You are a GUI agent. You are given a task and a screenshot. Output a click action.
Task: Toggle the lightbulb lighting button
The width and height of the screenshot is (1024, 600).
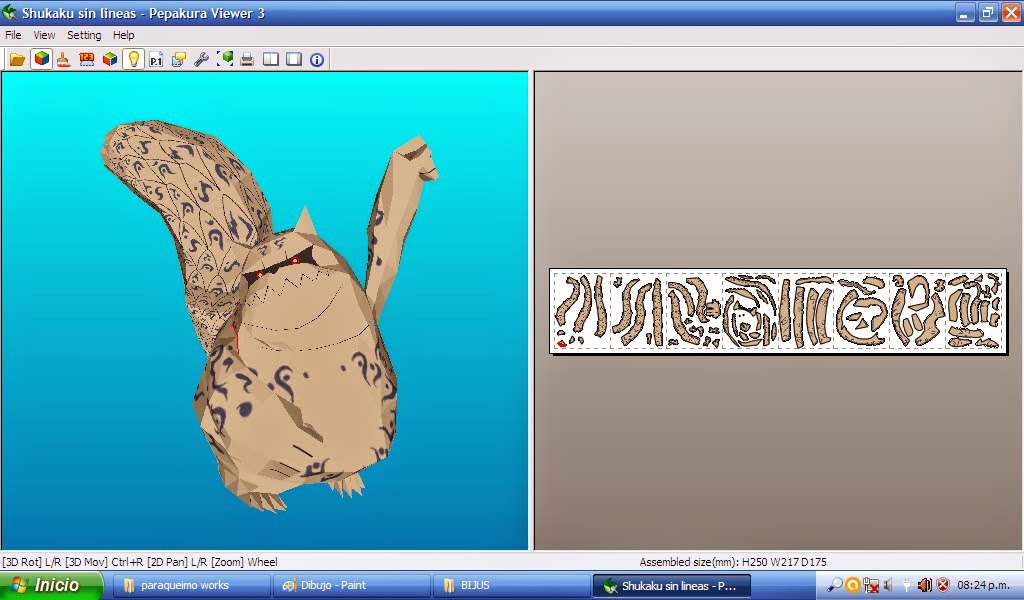[x=133, y=59]
